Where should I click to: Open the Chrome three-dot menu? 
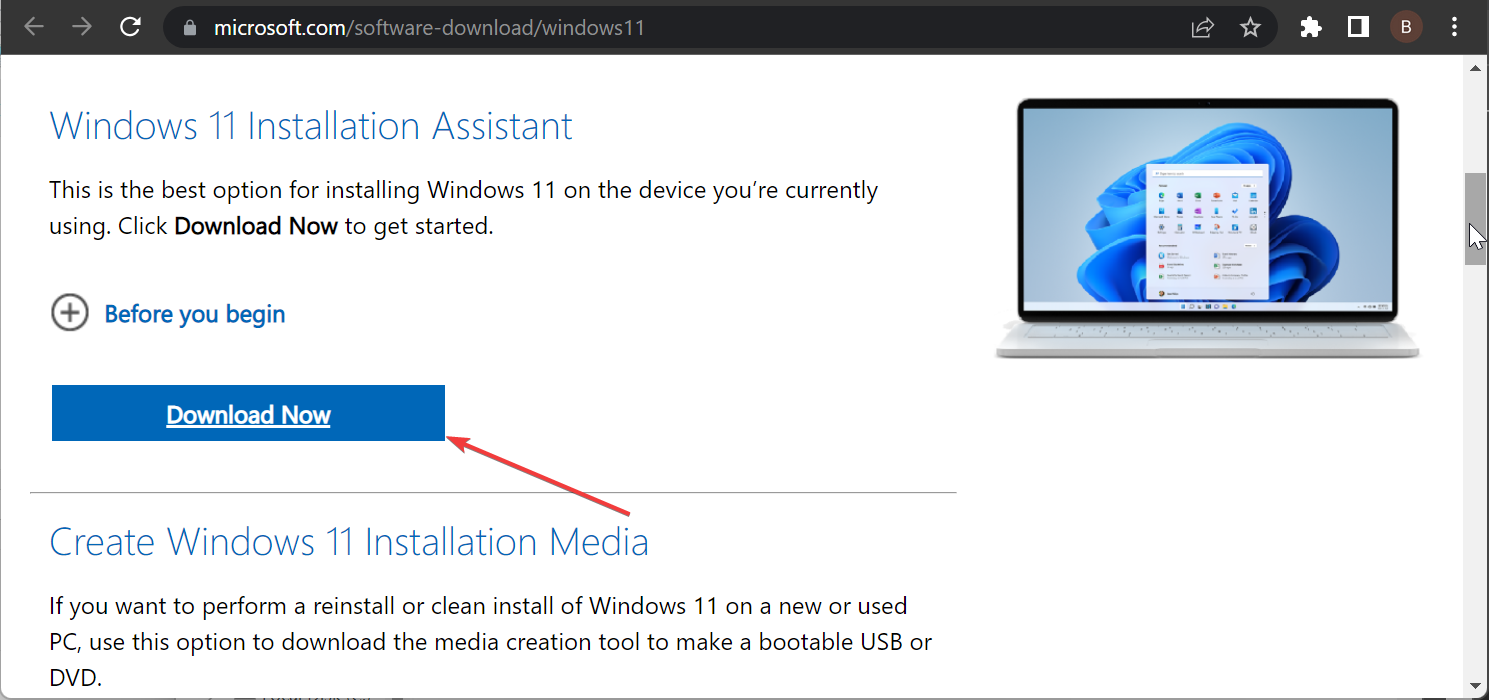click(x=1454, y=28)
